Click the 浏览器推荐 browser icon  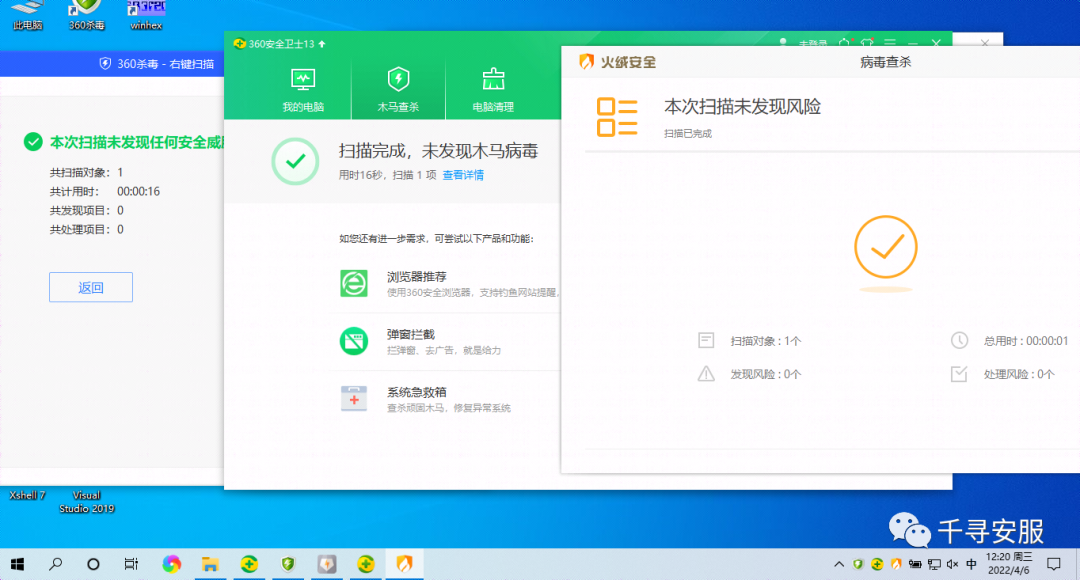click(x=354, y=283)
